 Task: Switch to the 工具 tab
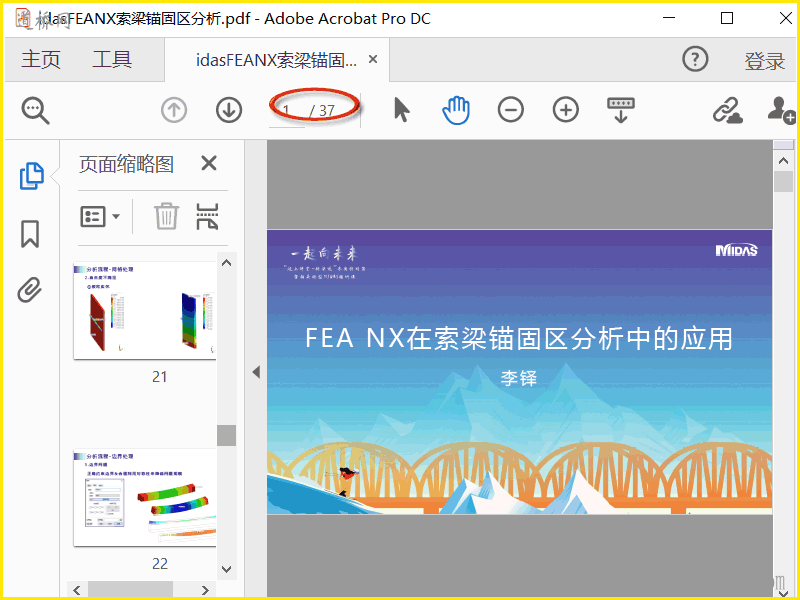[112, 60]
